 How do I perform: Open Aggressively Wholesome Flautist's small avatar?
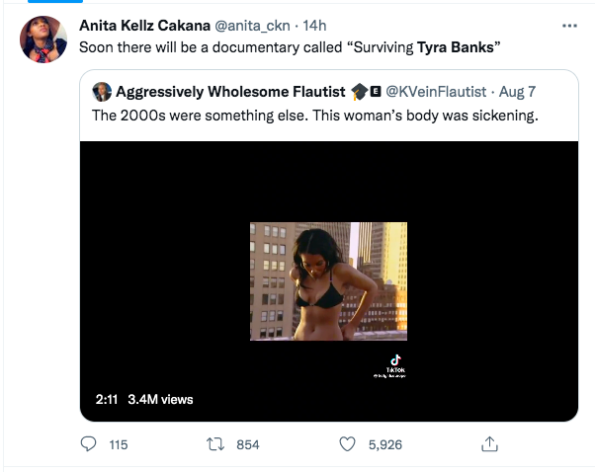coord(102,92)
